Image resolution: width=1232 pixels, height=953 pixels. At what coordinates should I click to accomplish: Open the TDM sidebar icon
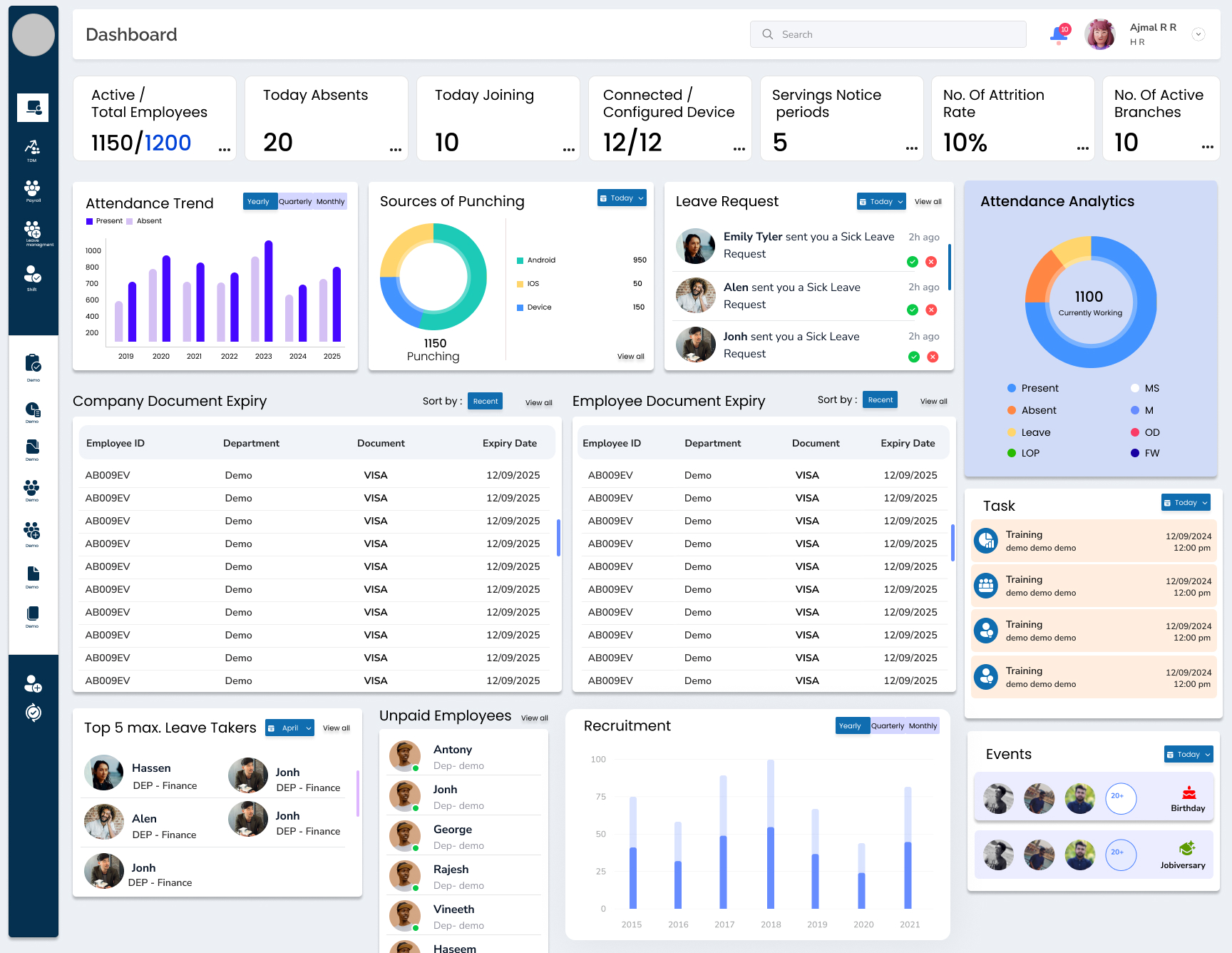tap(32, 150)
